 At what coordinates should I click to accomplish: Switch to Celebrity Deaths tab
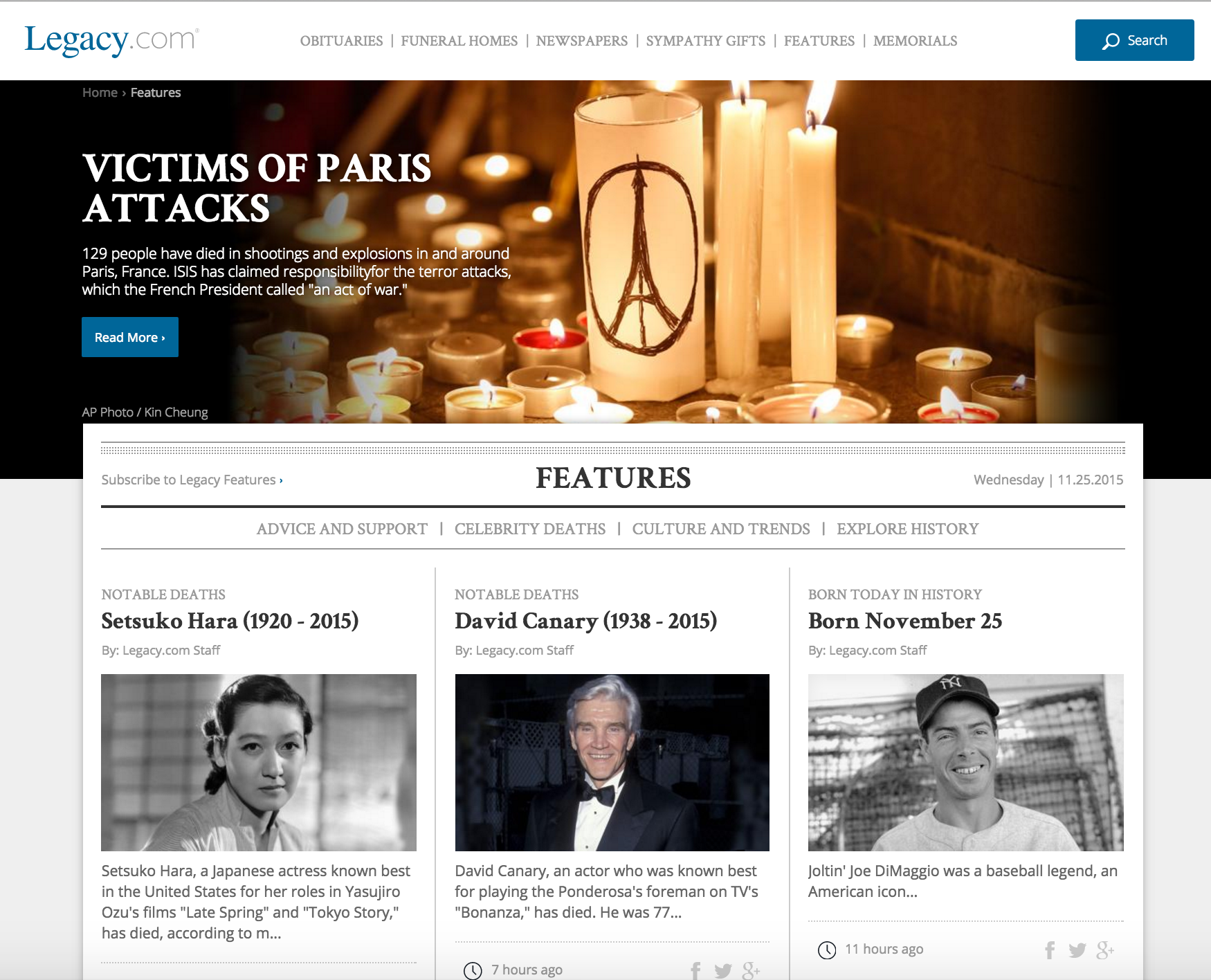point(530,529)
